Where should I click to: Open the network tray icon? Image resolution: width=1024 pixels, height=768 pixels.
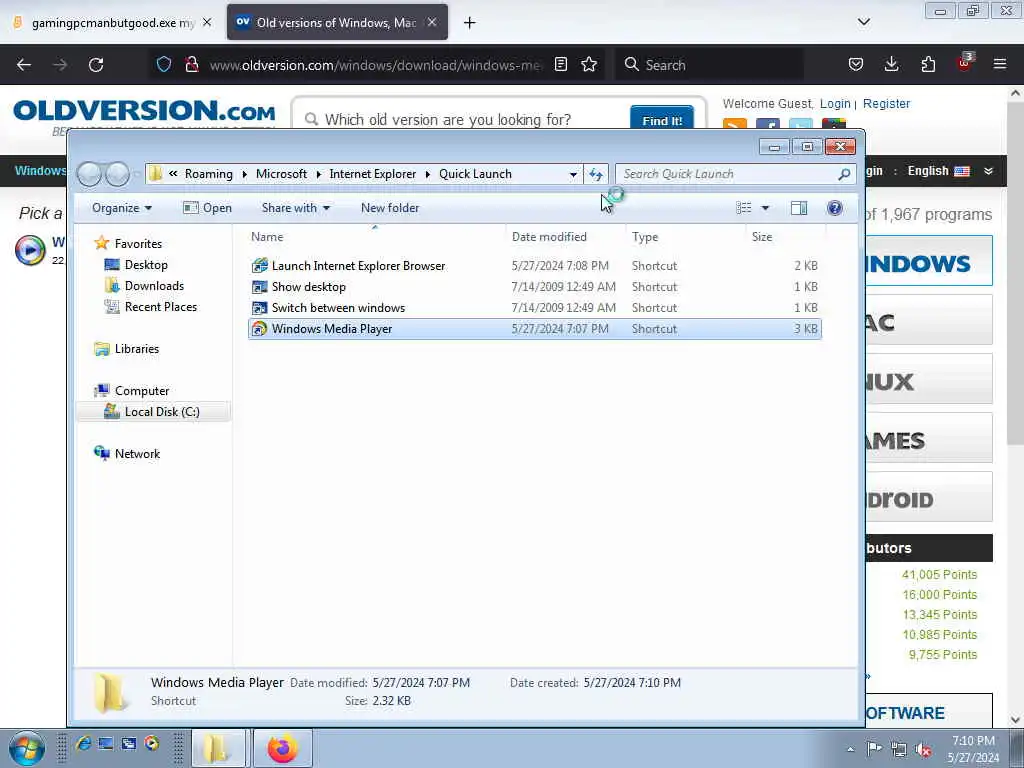coord(899,749)
